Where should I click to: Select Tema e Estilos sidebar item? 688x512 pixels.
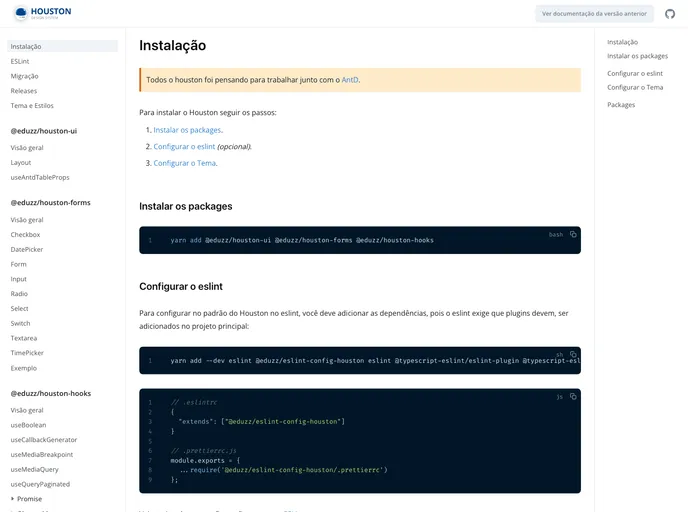pos(32,105)
